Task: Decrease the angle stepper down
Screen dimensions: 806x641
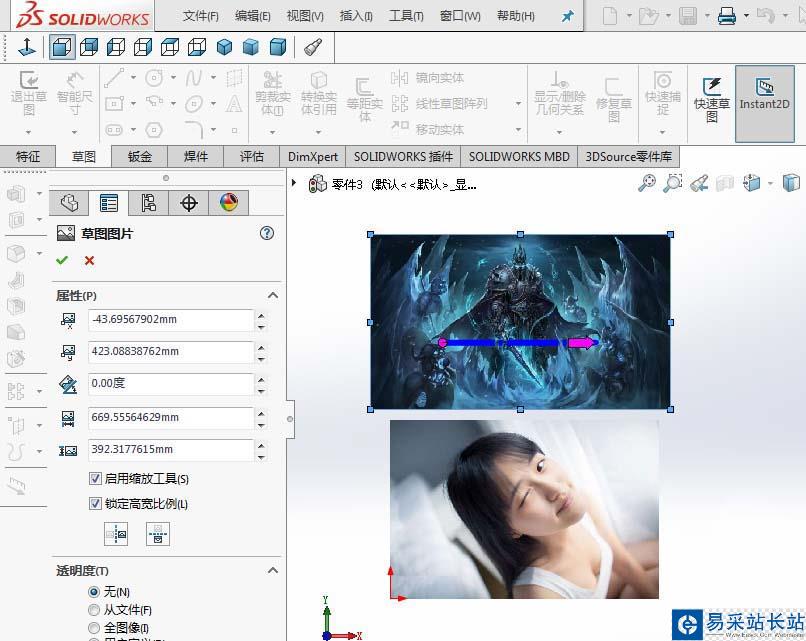Action: [262, 392]
